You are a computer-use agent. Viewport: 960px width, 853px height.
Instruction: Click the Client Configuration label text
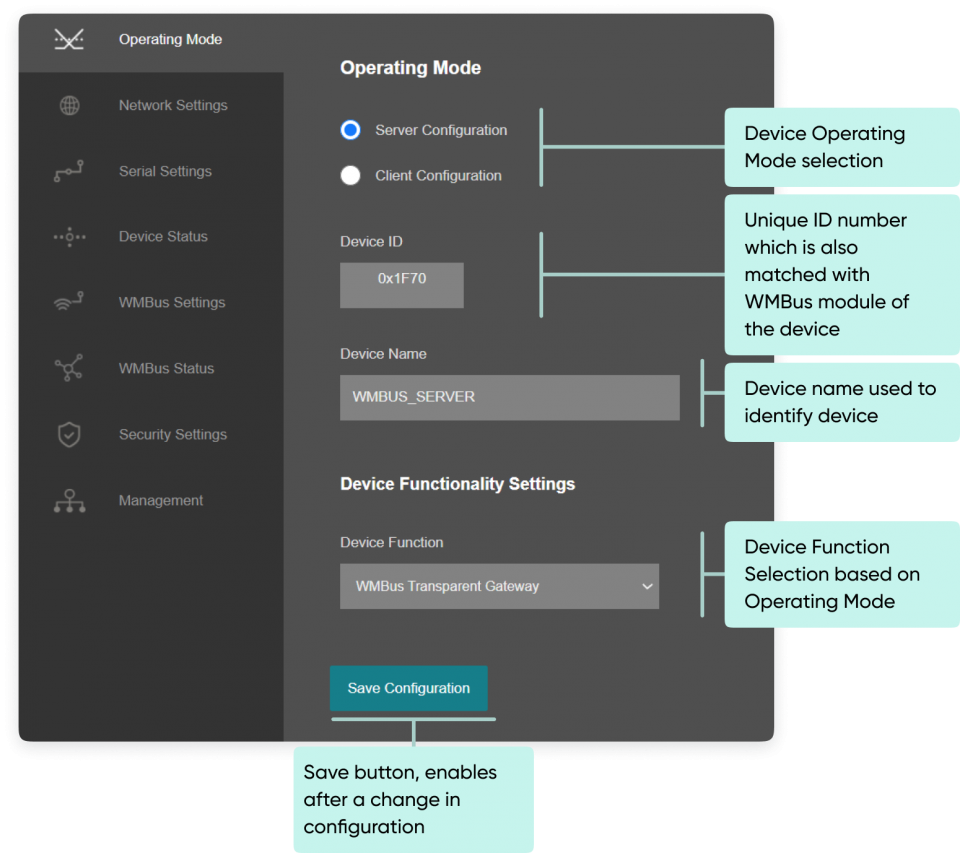tap(438, 176)
